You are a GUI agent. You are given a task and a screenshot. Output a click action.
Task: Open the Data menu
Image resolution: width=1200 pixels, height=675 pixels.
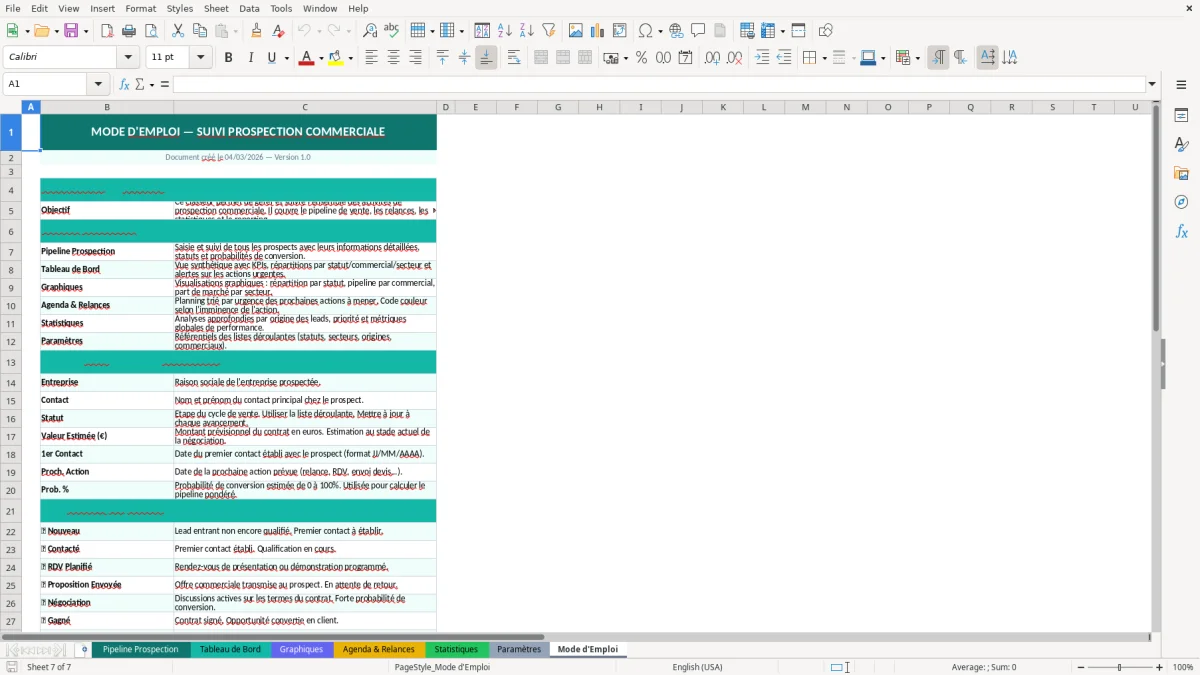[x=249, y=8]
